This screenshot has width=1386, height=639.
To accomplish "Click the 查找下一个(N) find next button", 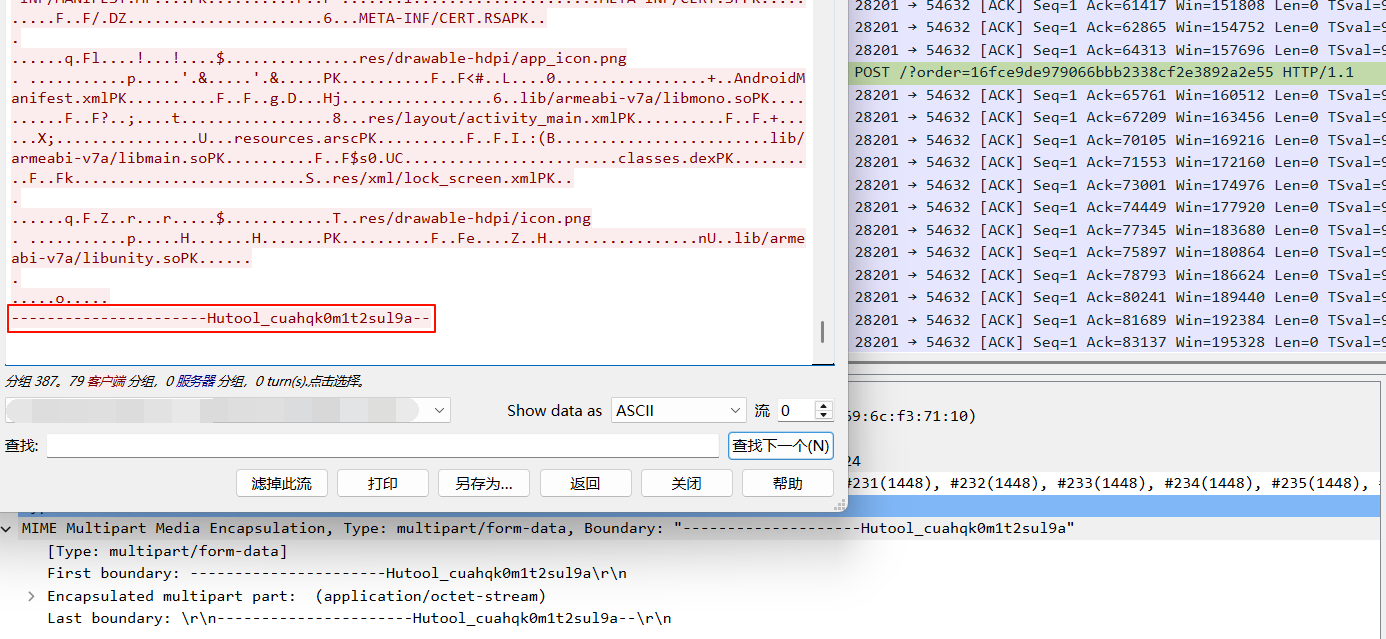I will coord(780,446).
